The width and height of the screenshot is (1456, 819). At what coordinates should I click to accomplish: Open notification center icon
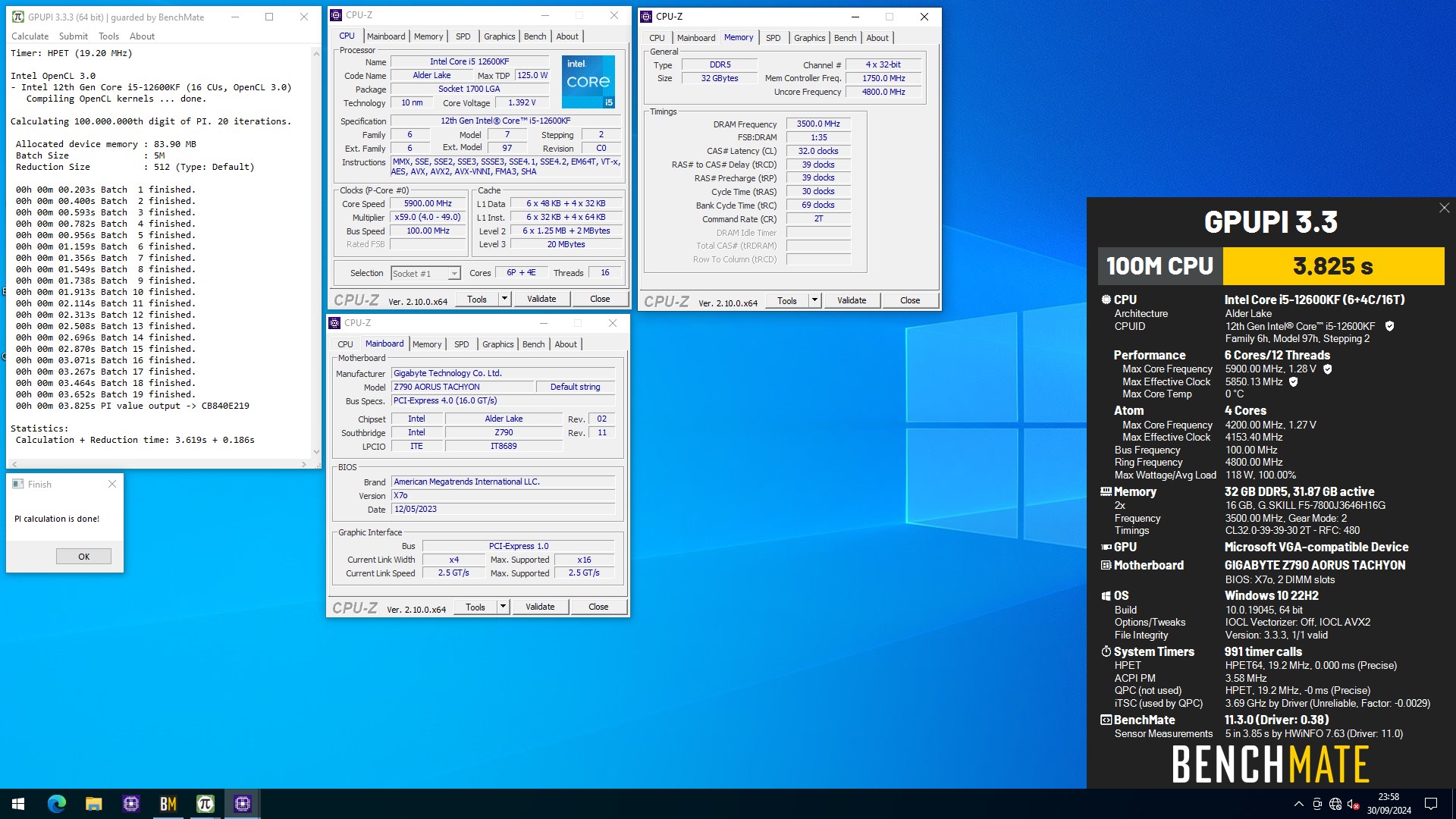1431,804
